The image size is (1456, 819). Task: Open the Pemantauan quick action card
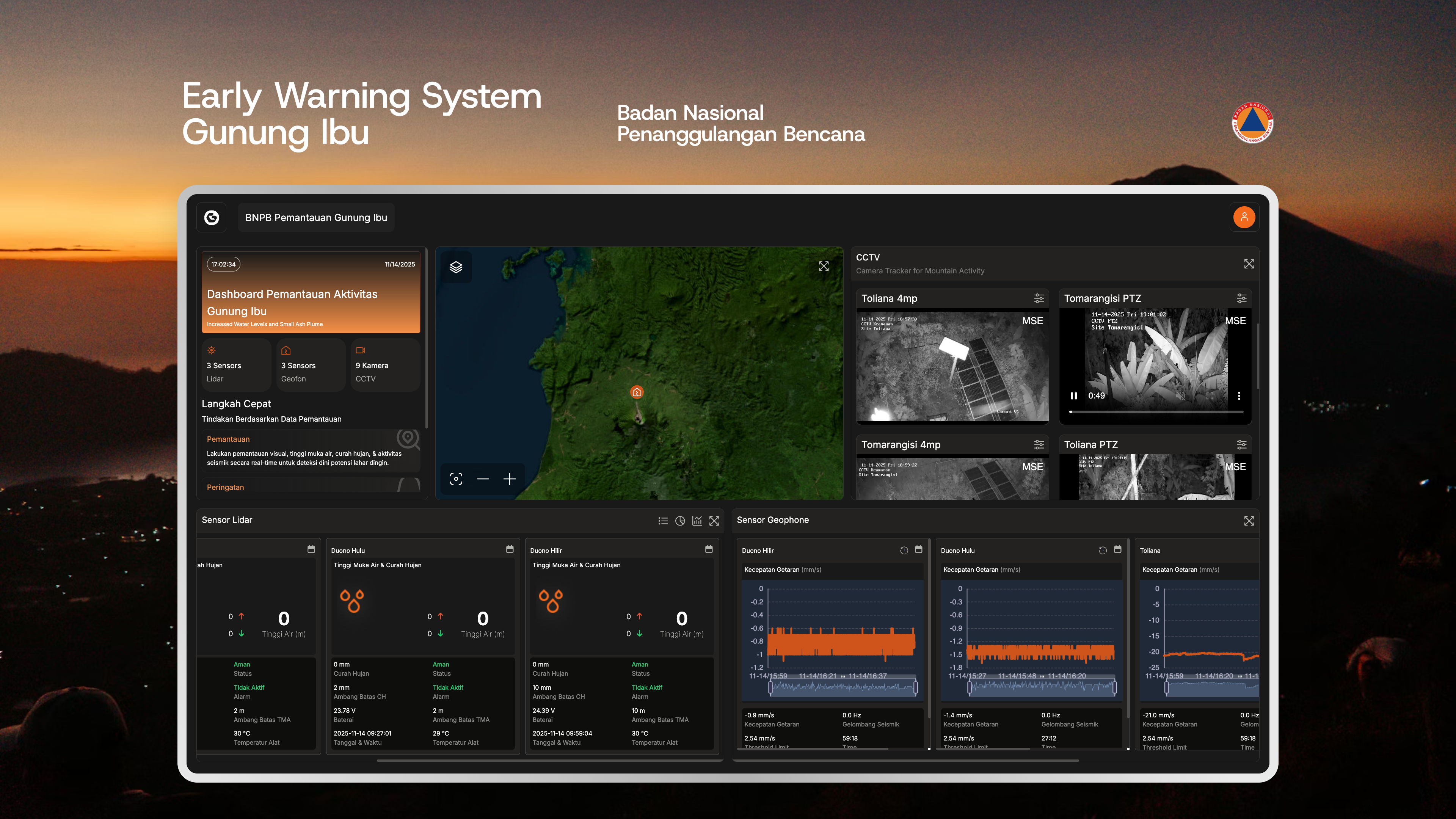pos(311,450)
